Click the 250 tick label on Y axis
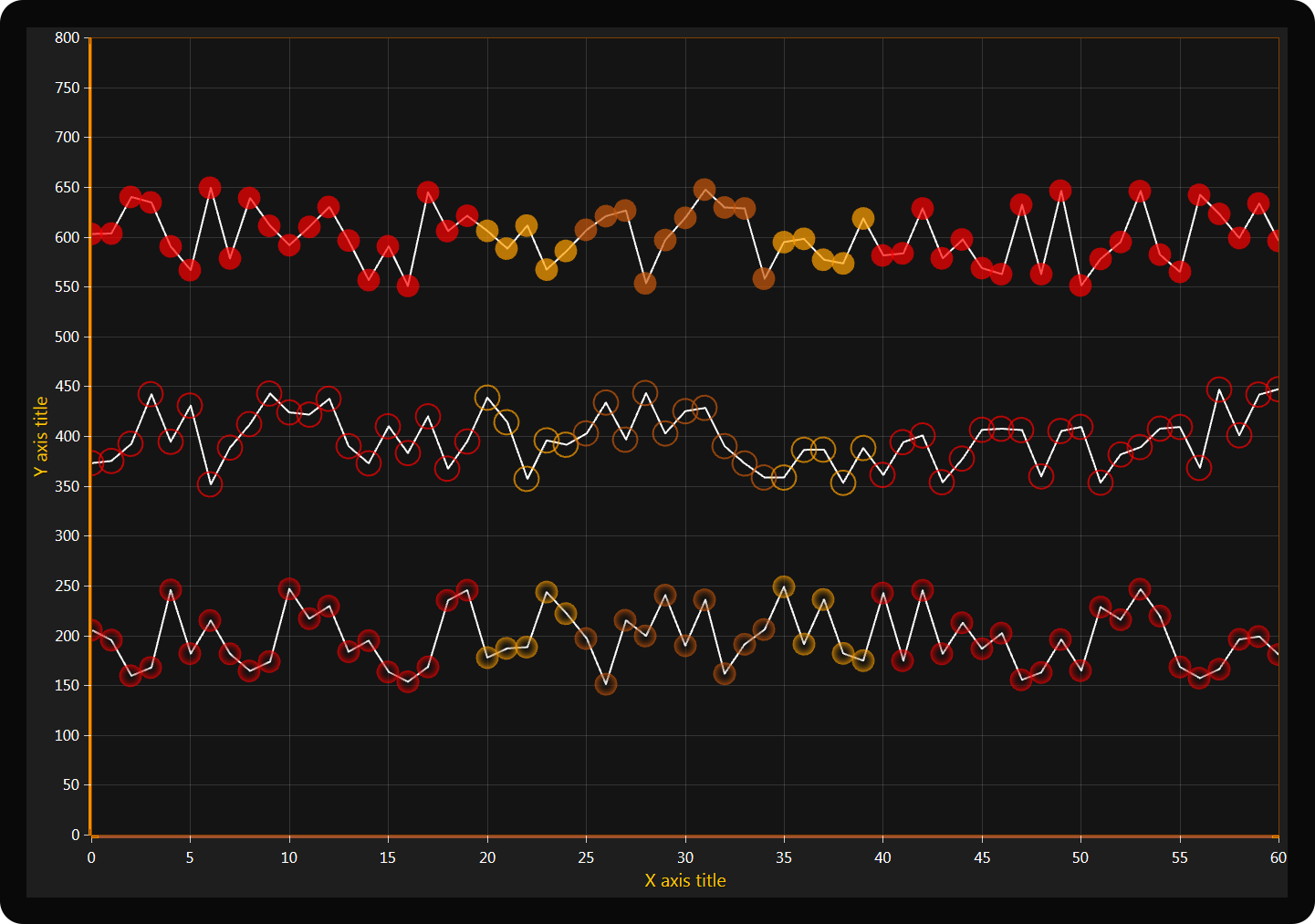 pyautogui.click(x=68, y=587)
